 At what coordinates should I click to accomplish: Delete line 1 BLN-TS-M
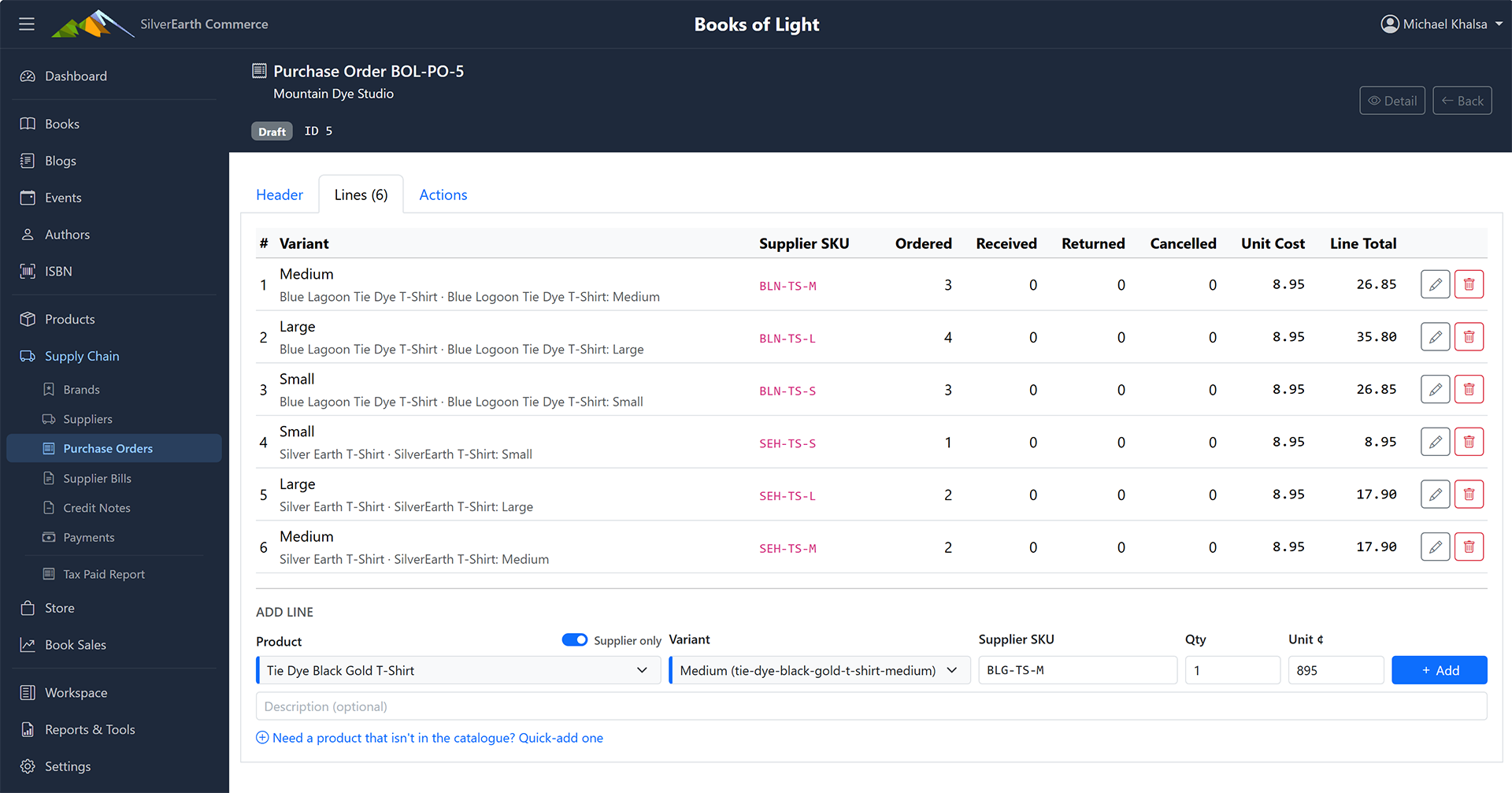tap(1469, 284)
